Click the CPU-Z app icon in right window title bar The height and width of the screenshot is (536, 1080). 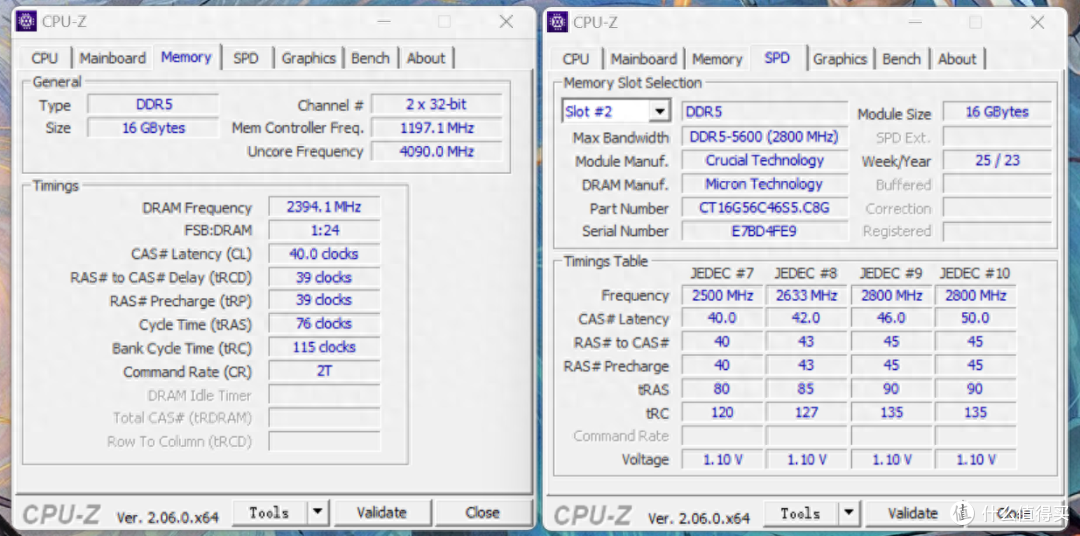(557, 22)
